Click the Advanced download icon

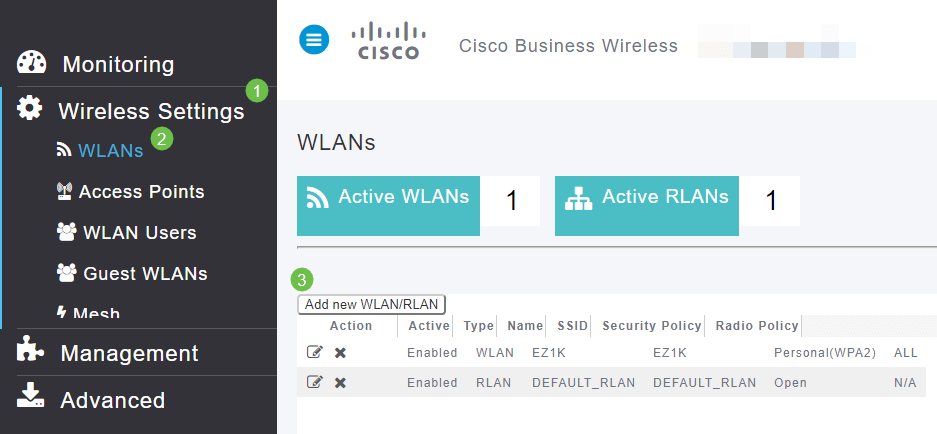[x=31, y=397]
